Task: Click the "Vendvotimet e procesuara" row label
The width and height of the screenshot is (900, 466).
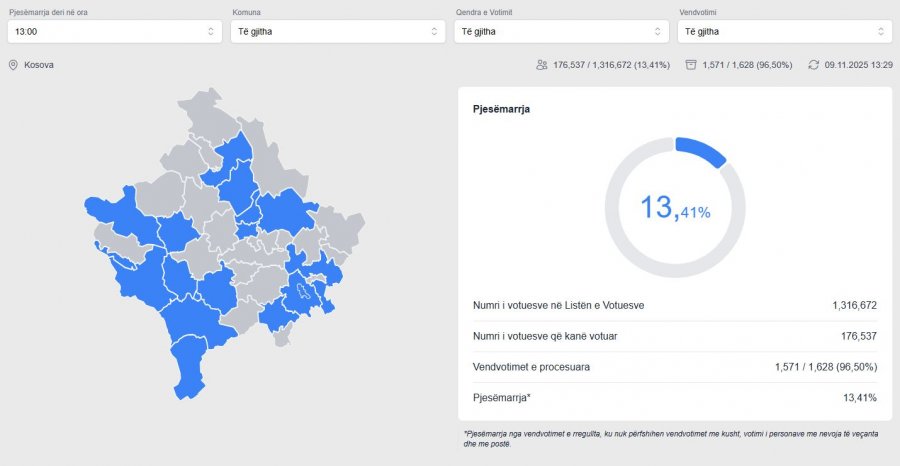Action: 531,367
